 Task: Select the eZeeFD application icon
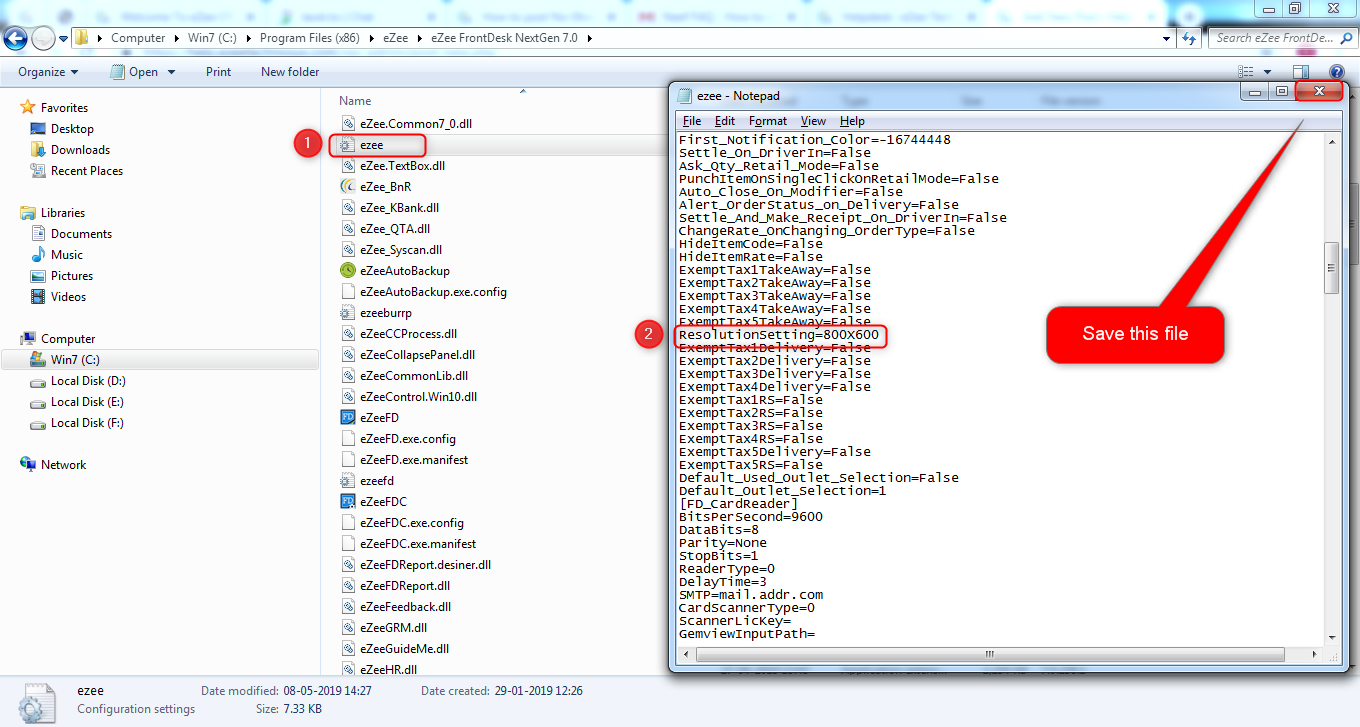pos(348,417)
